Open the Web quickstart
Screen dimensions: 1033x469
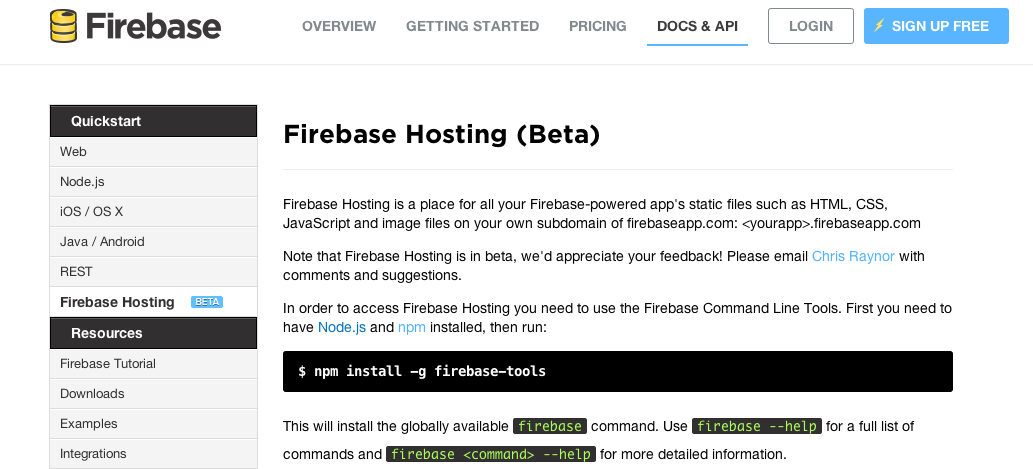(x=153, y=152)
